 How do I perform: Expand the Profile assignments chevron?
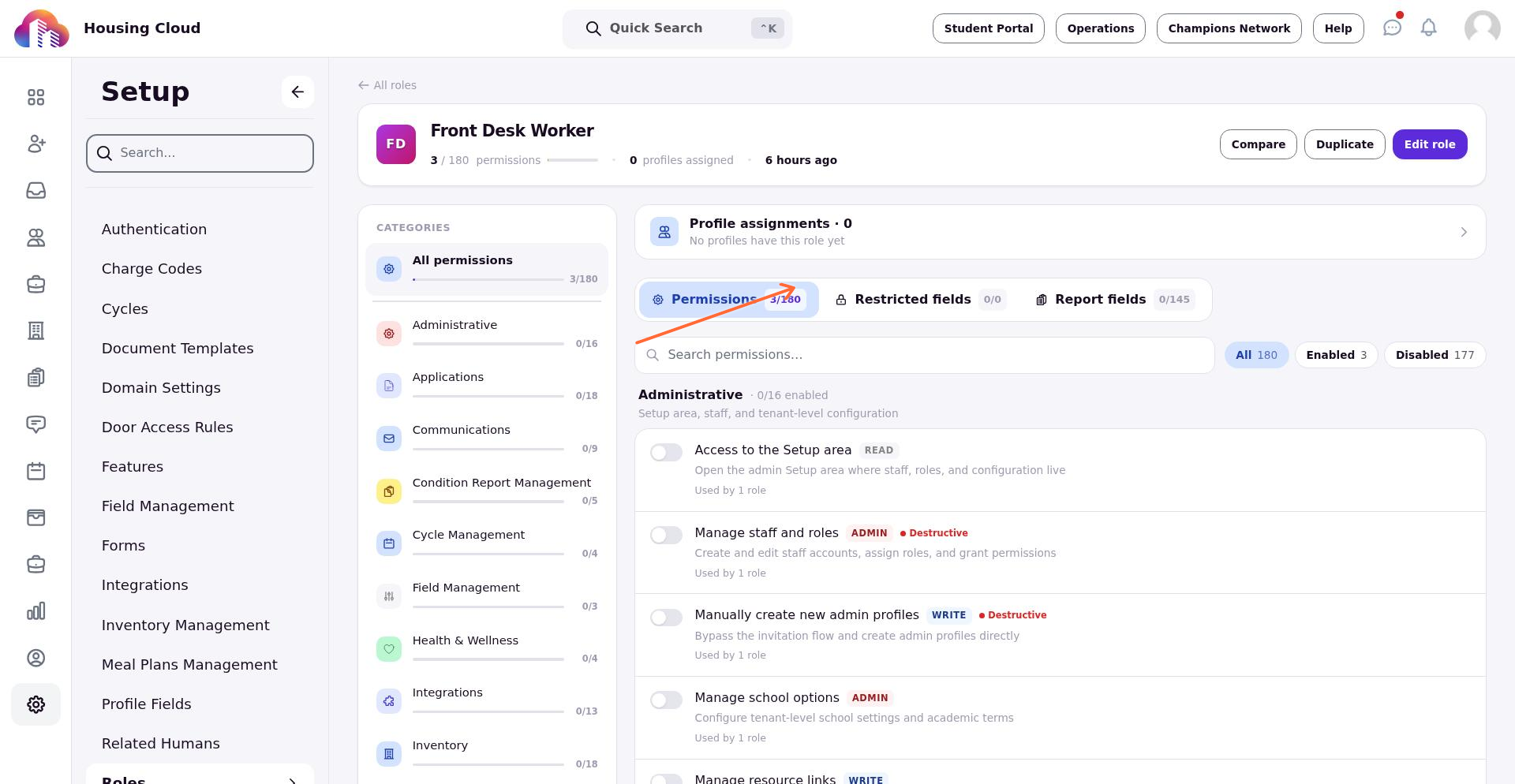(1464, 232)
